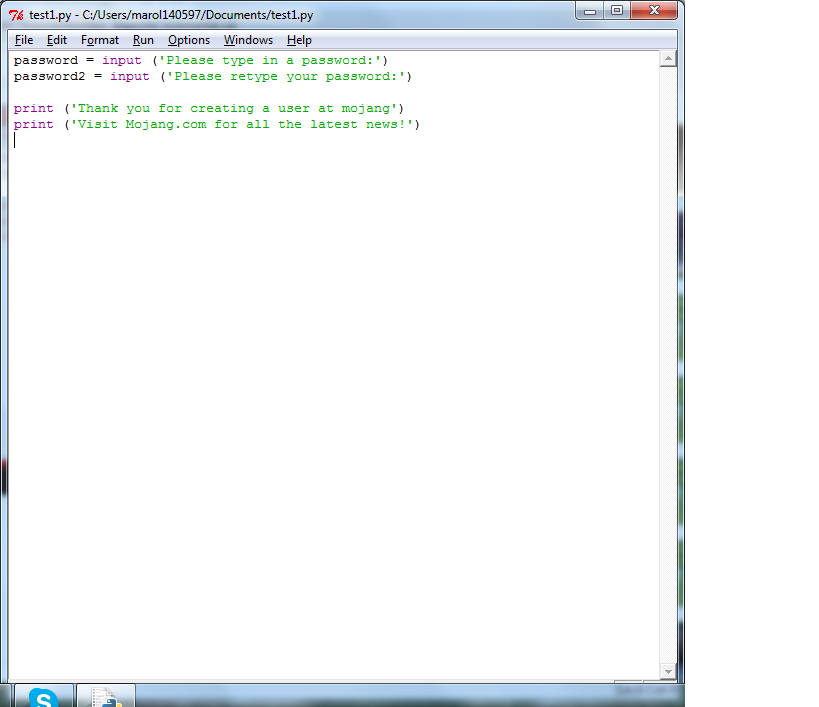Click the scrollbar up arrow
Screen dimensions: 819x707
668,58
